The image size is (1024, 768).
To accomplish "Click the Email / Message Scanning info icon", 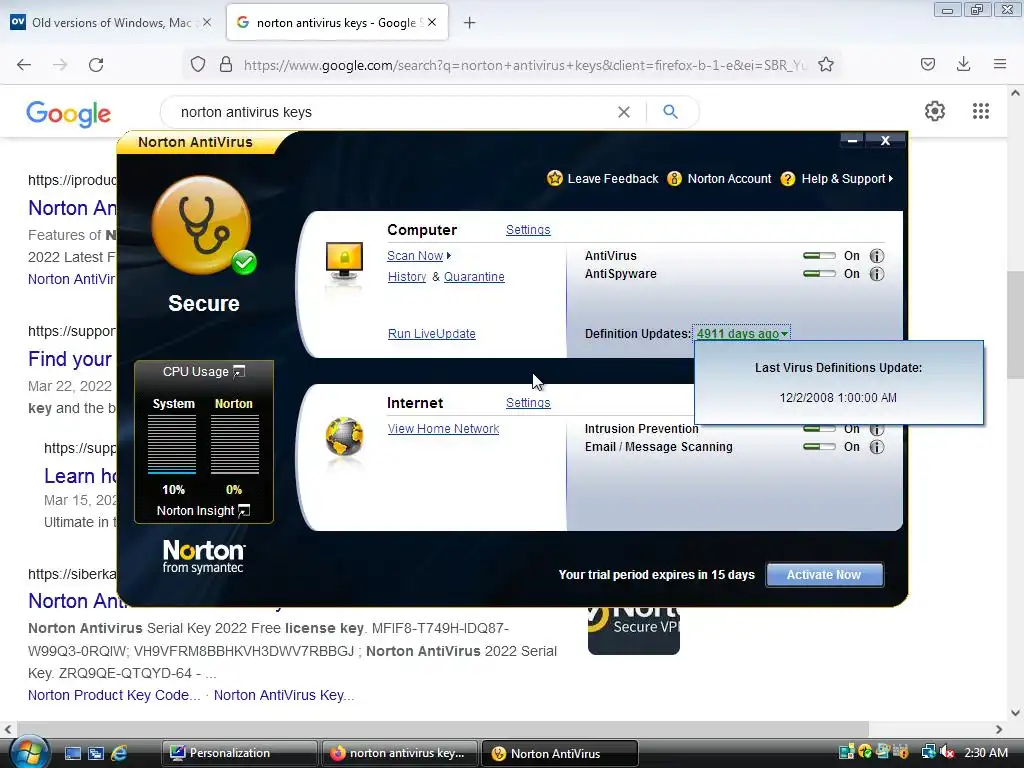I will click(x=876, y=447).
